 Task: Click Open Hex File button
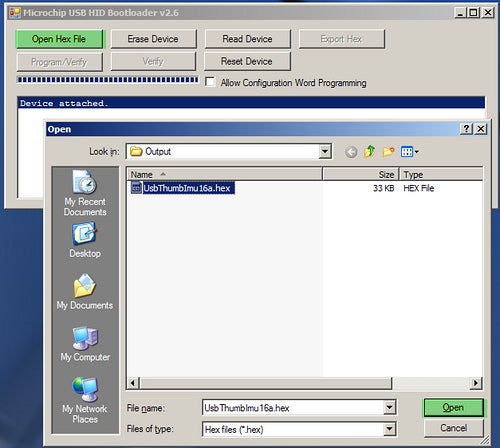59,39
